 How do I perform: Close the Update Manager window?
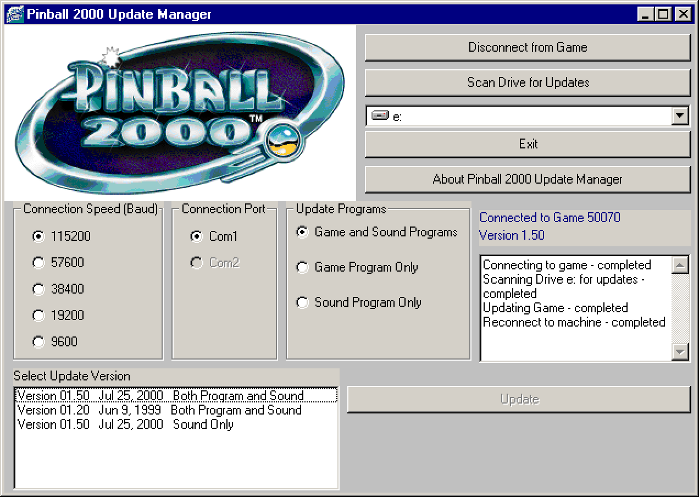click(683, 14)
